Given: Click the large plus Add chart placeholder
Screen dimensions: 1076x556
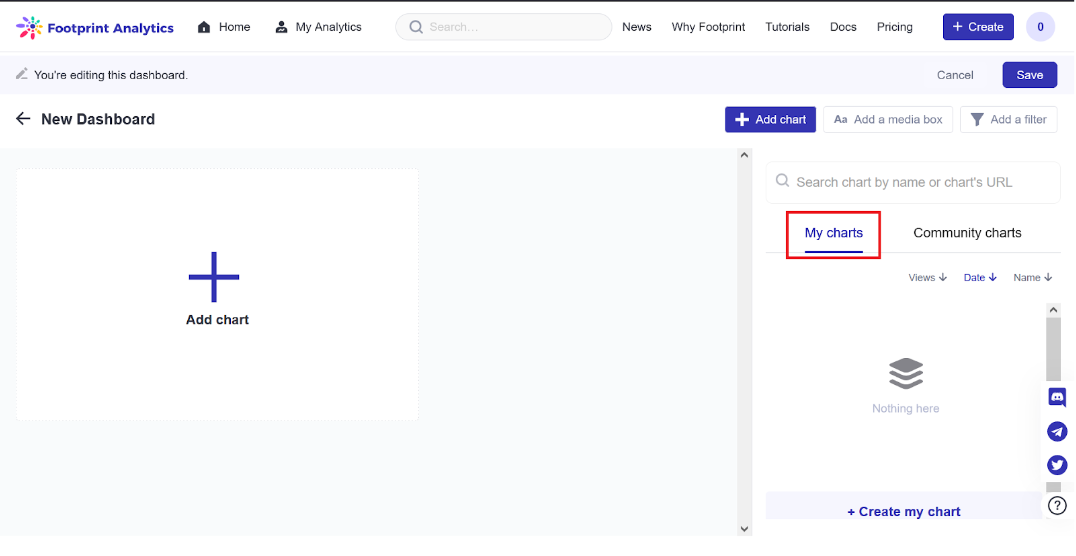Looking at the screenshot, I should [217, 294].
